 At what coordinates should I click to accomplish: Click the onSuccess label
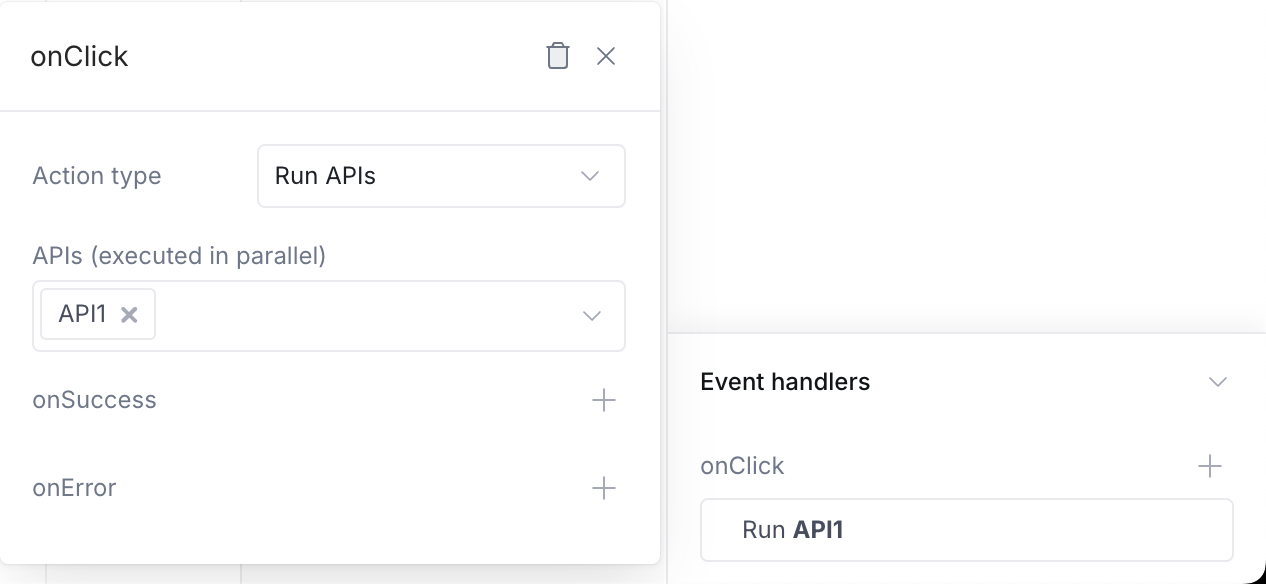point(95,400)
